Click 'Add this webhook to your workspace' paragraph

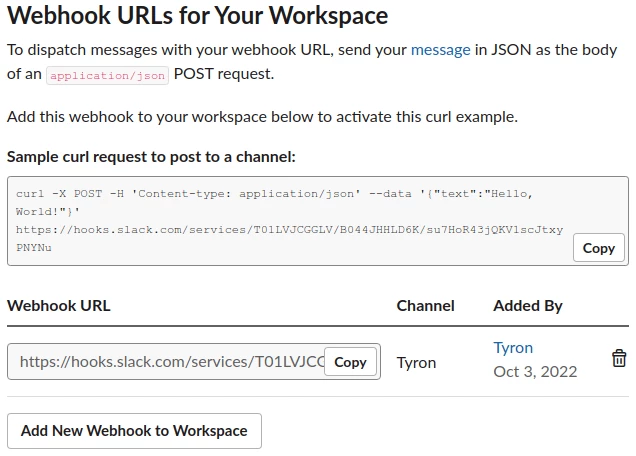coord(262,117)
